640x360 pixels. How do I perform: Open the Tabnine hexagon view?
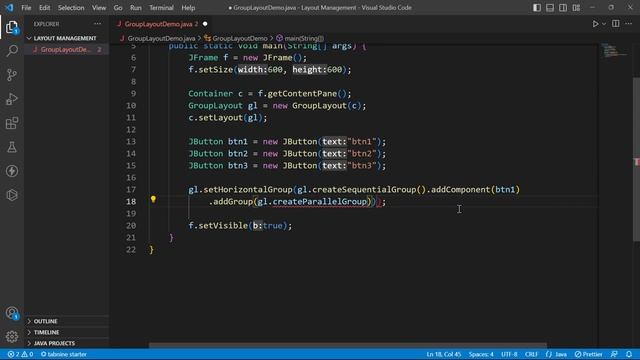(x=12, y=195)
